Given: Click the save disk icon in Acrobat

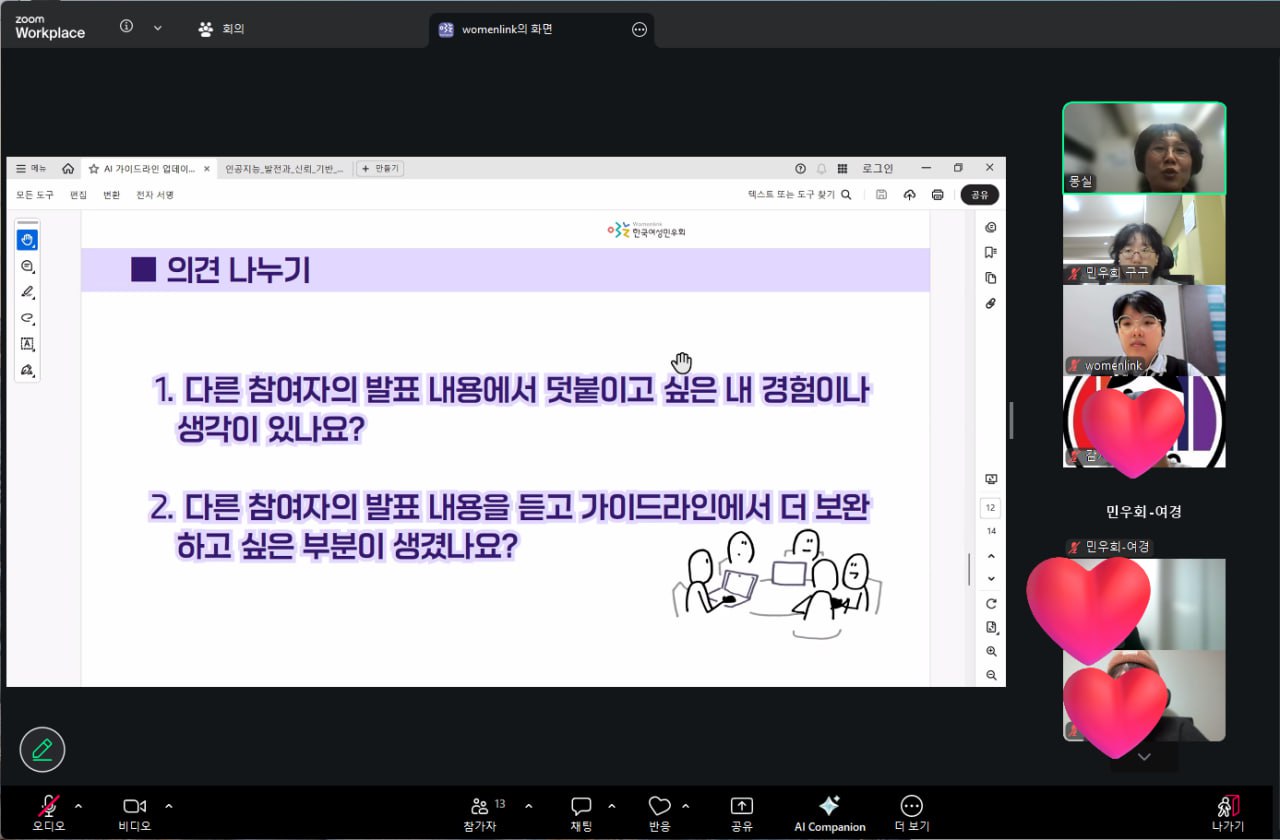Looking at the screenshot, I should point(881,195).
